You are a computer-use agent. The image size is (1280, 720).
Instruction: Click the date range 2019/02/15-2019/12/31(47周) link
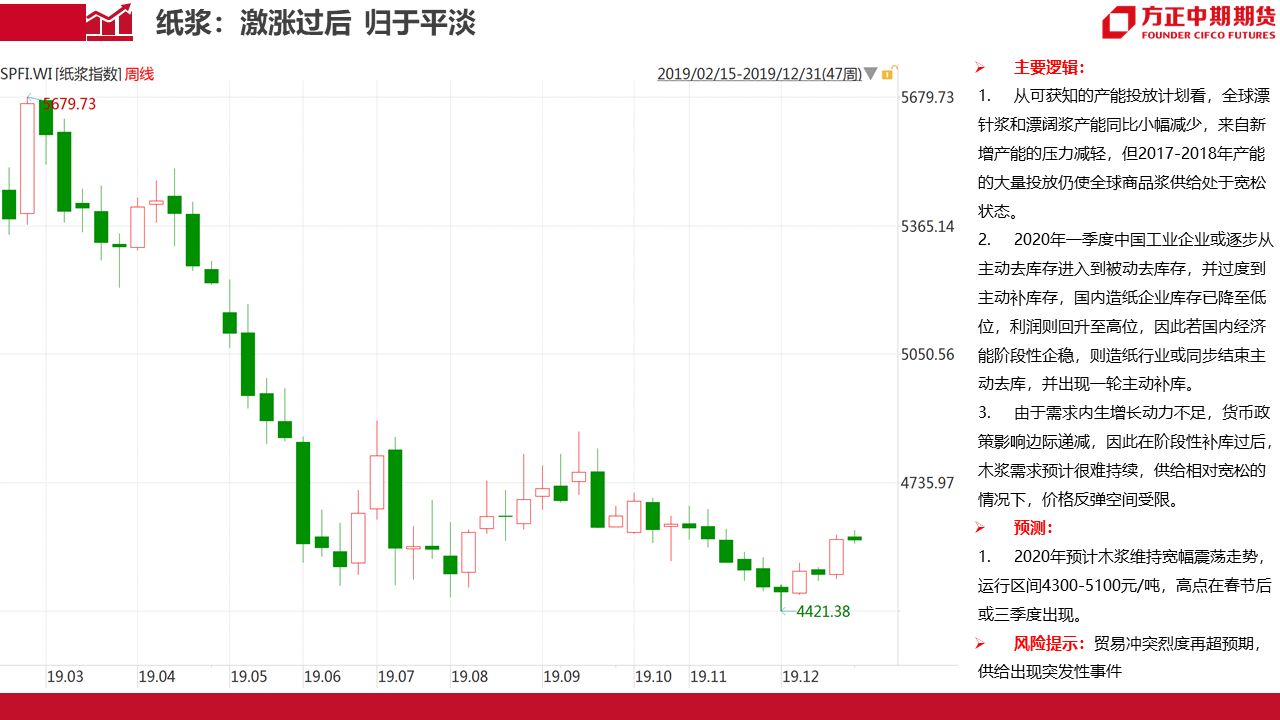tap(759, 74)
